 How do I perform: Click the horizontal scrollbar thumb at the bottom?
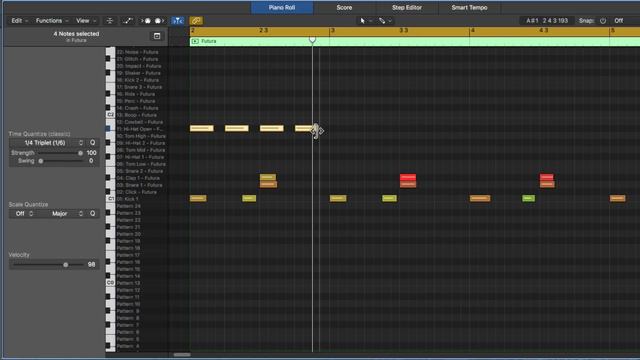point(182,355)
